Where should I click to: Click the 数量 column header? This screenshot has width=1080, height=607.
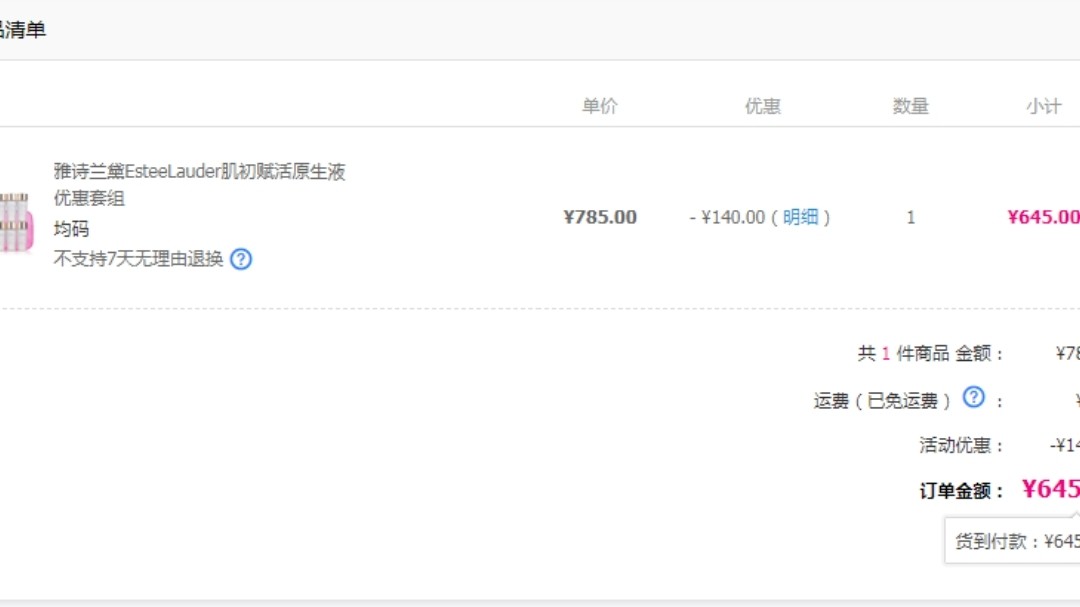(911, 104)
